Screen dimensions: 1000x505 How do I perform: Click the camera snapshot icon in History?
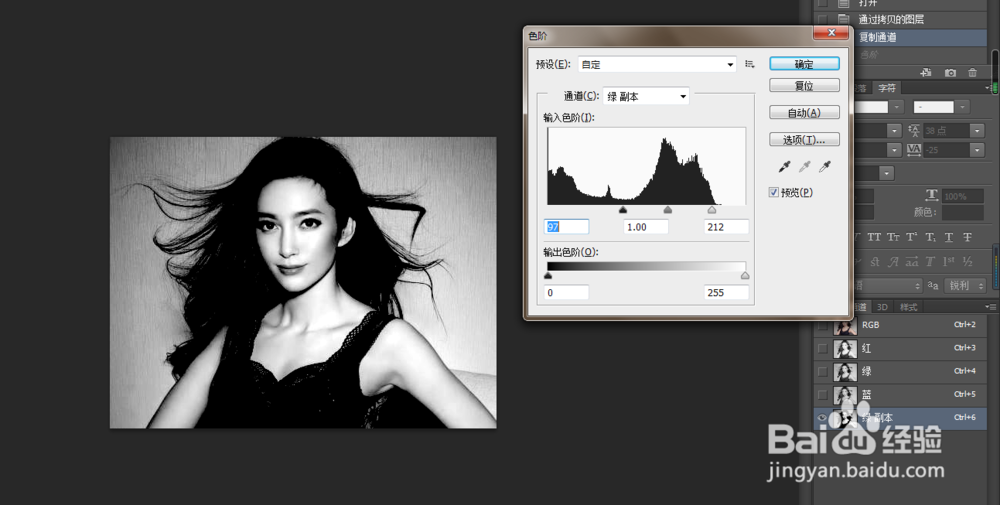click(950, 73)
